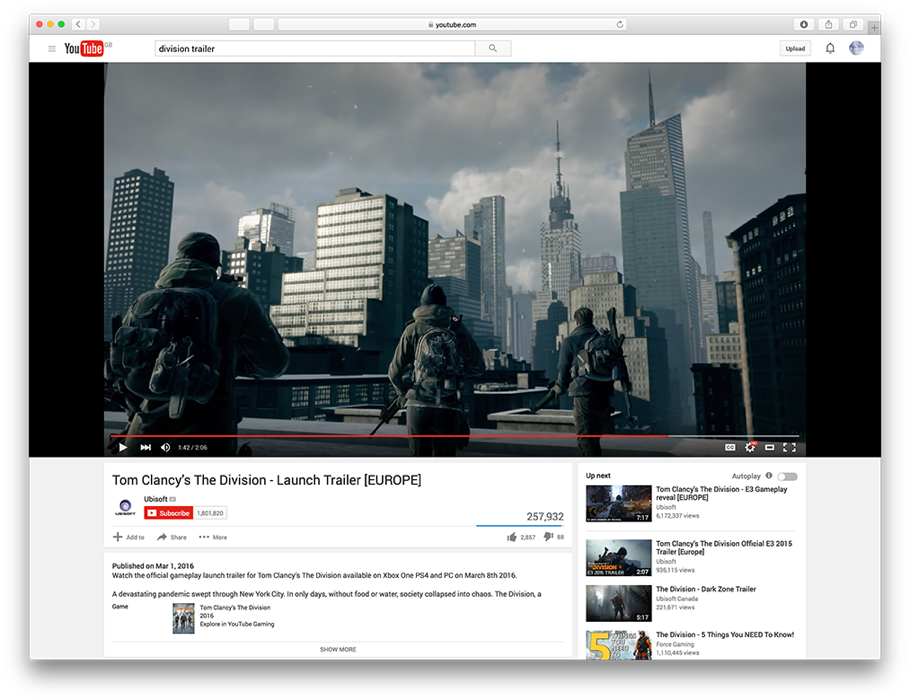This screenshot has width=910, height=700.
Task: Skip to the next video
Action: (x=145, y=447)
